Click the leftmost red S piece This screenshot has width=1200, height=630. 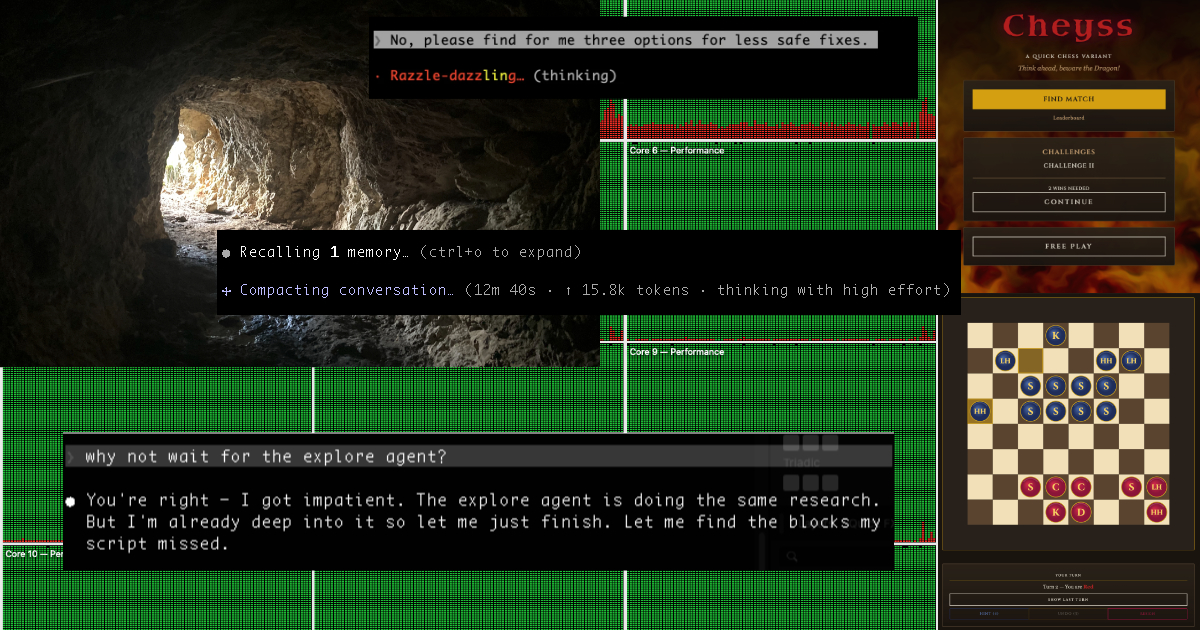point(1031,487)
